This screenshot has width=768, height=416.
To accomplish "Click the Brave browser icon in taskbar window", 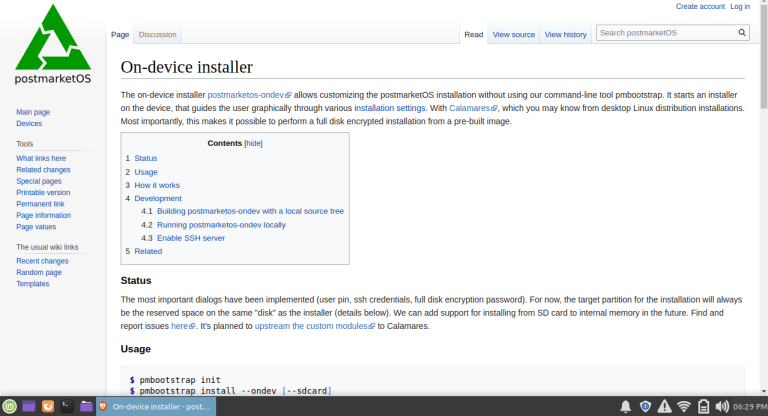I will [103, 406].
